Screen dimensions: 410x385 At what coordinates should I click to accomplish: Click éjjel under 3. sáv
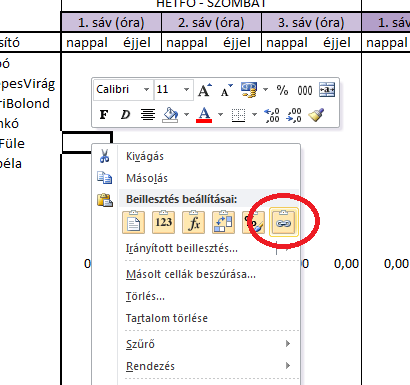(x=337, y=43)
